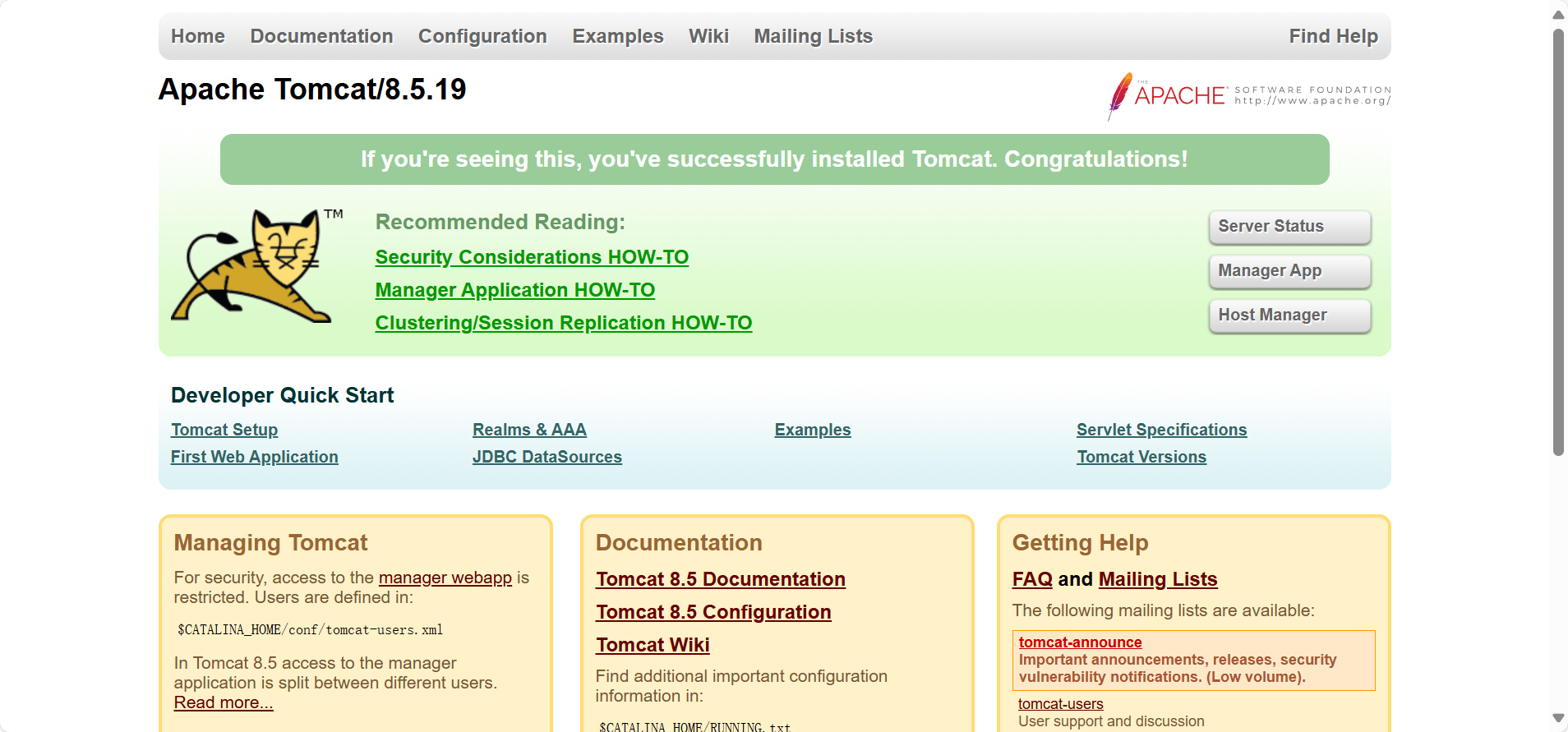Go to Configuration in the top nav
The image size is (1568, 732).
(482, 36)
